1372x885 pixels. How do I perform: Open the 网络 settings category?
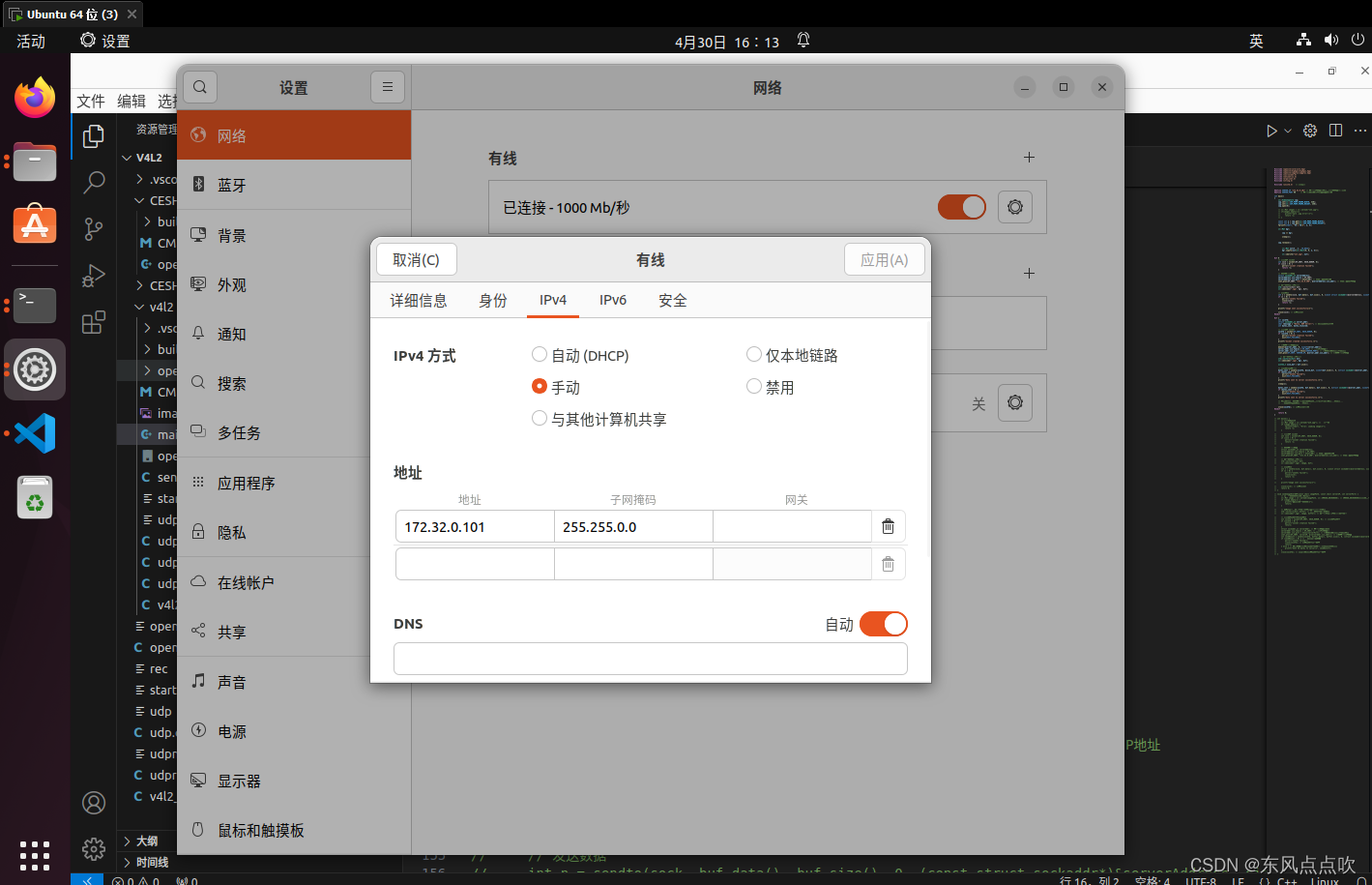click(294, 135)
